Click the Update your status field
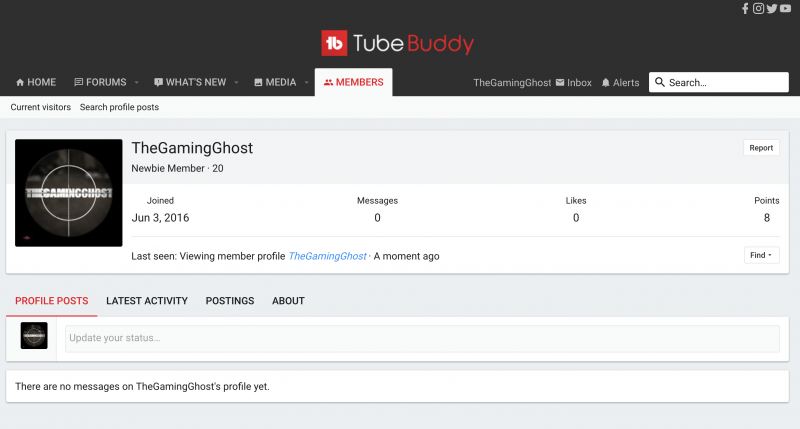The height and width of the screenshot is (429, 800). [421, 338]
